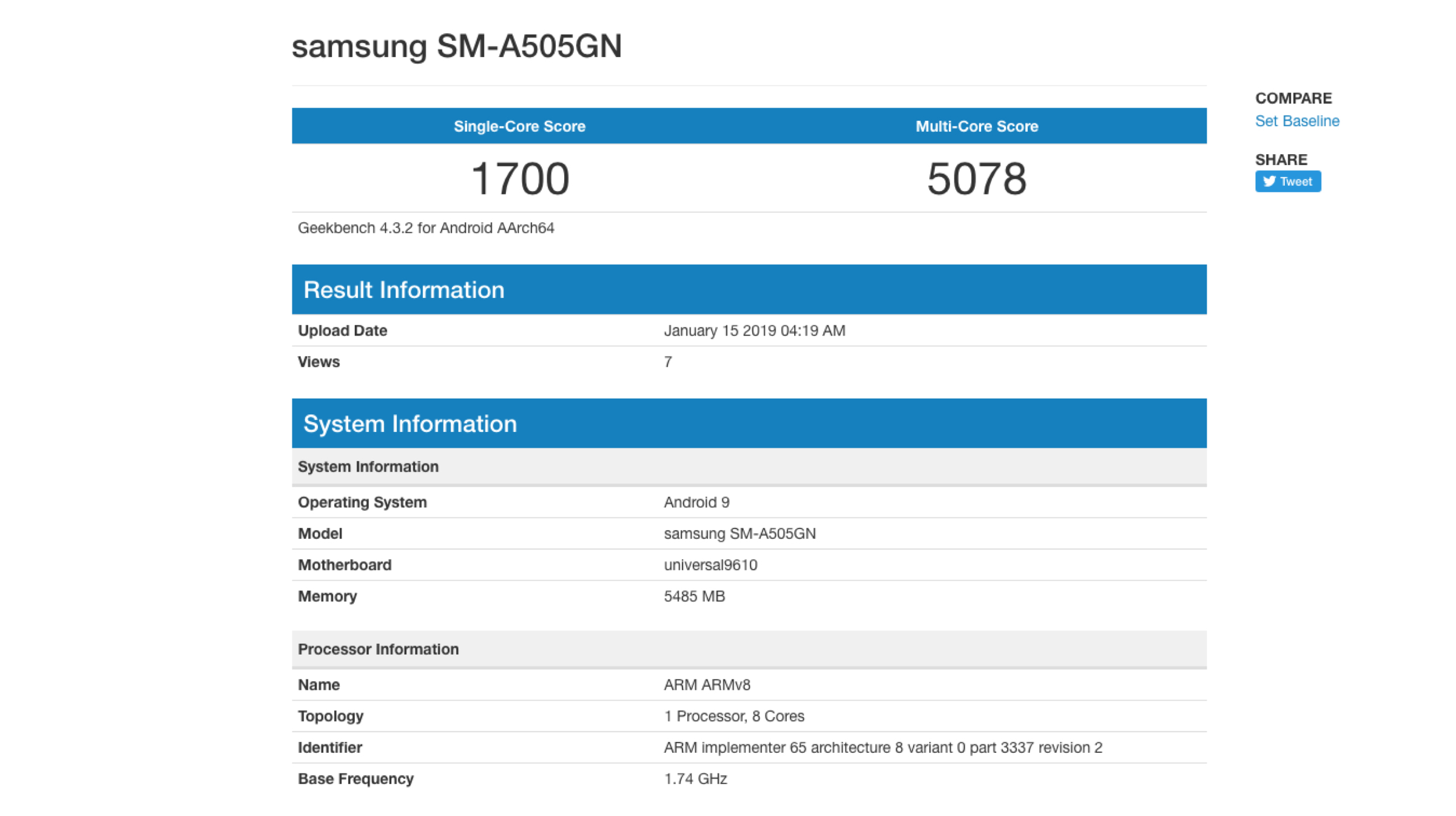Click the Geekbench 4.3.2 version text
Viewport: 1456px width, 816px height.
(x=425, y=228)
